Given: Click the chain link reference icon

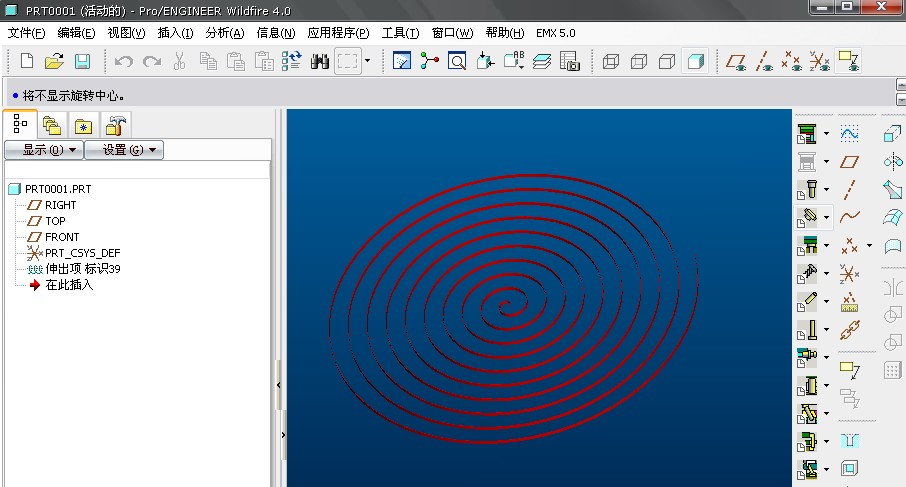Looking at the screenshot, I should pos(849,330).
